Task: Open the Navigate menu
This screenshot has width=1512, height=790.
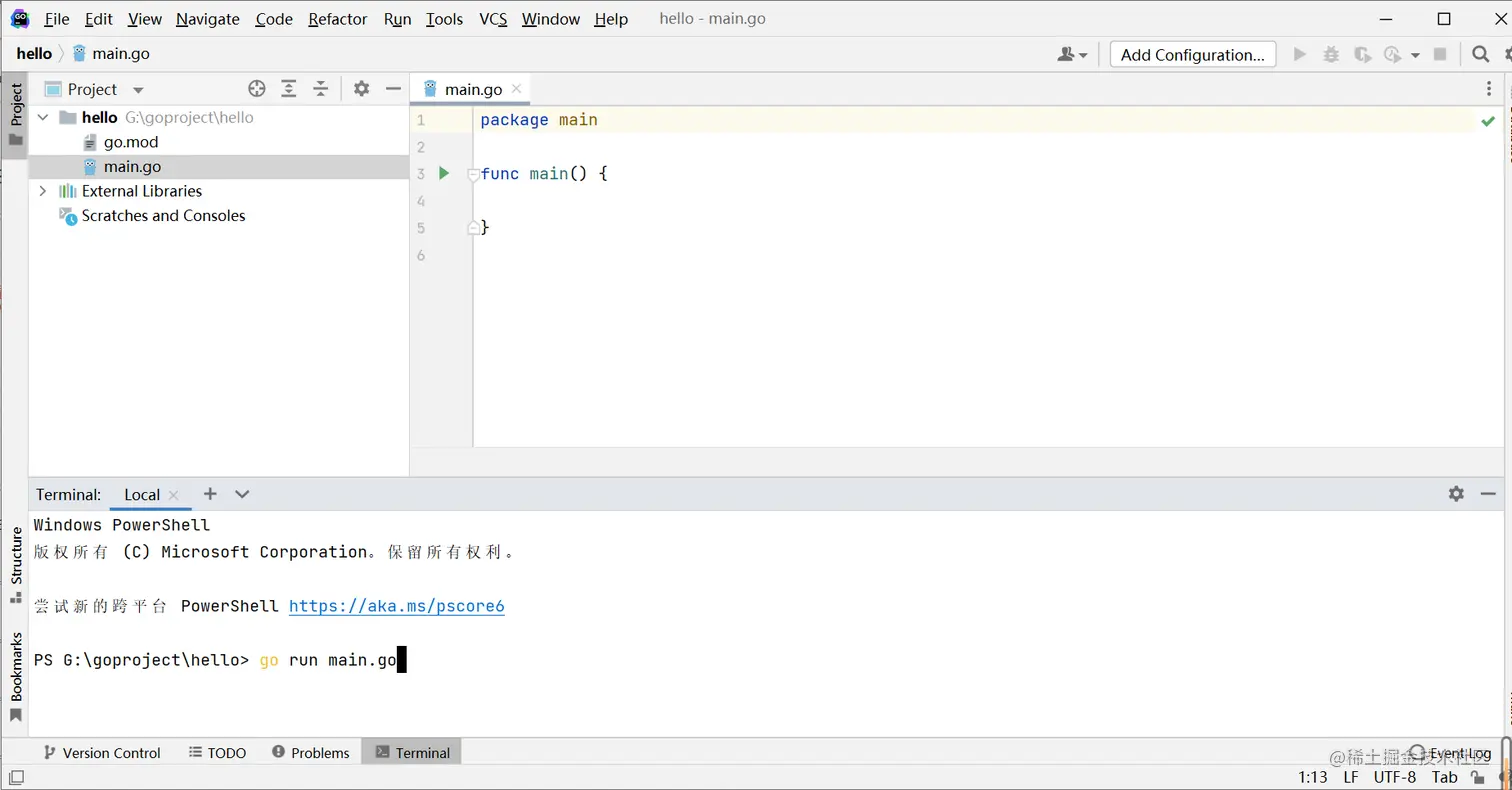Action: 208,19
